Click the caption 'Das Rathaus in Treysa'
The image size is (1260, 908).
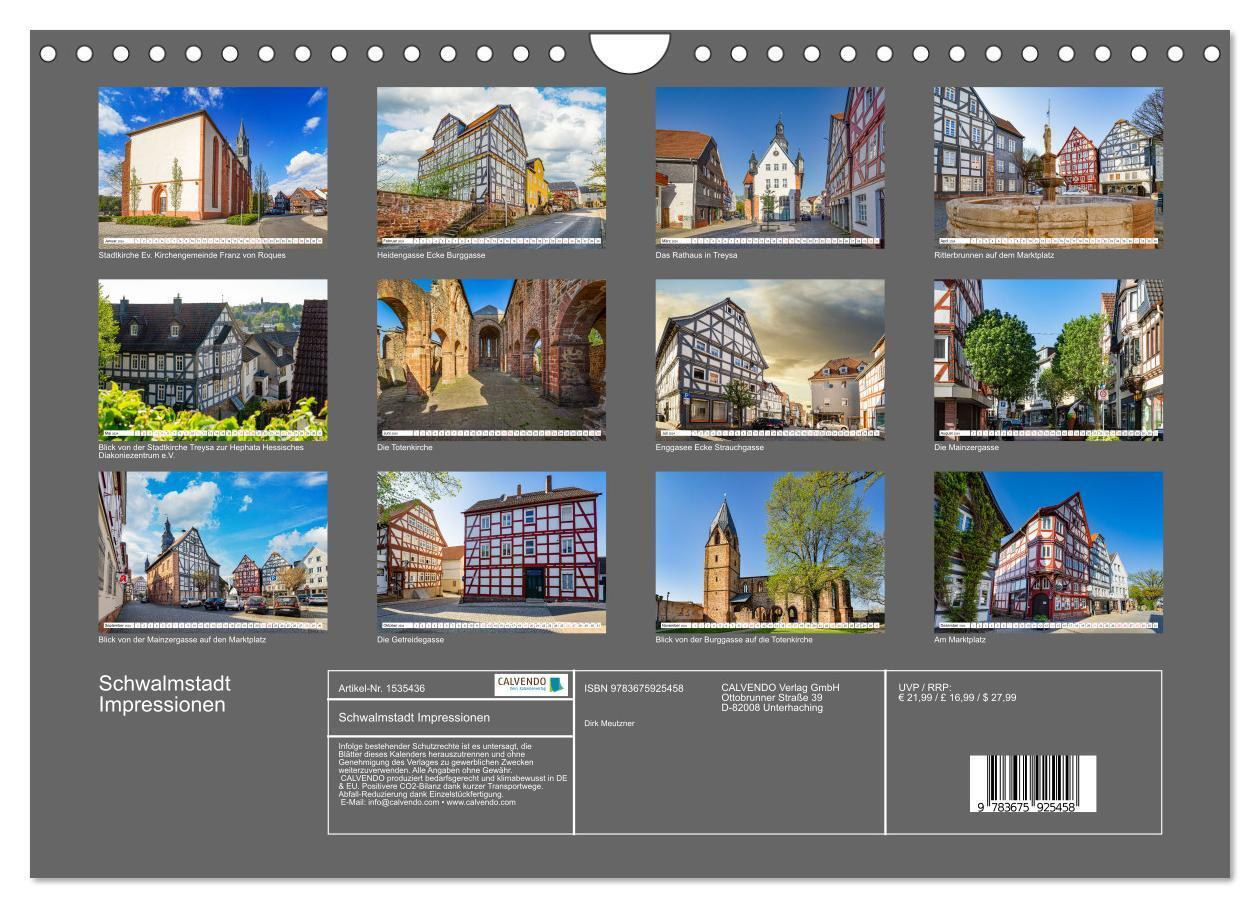coord(697,255)
